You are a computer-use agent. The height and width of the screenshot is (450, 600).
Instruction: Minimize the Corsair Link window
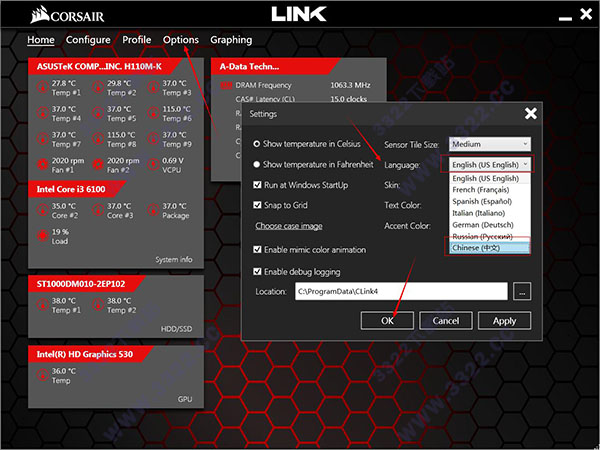(x=565, y=18)
